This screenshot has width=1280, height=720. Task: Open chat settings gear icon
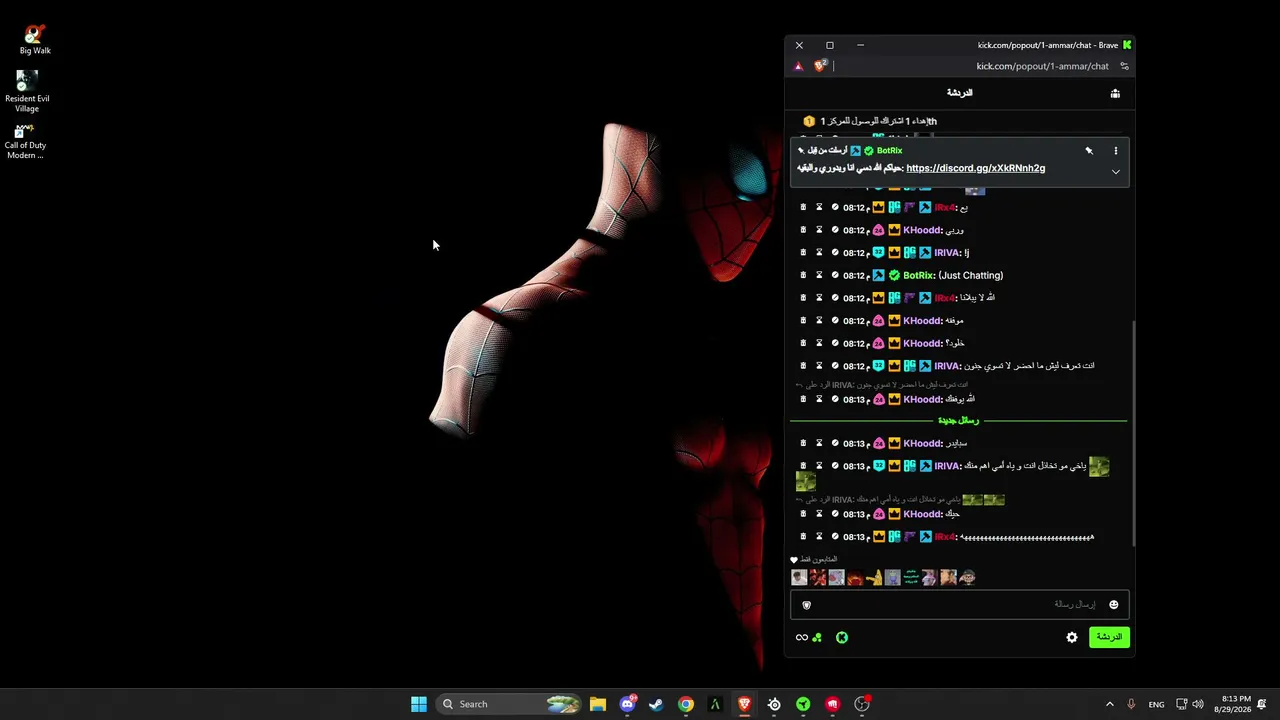[x=1072, y=637]
